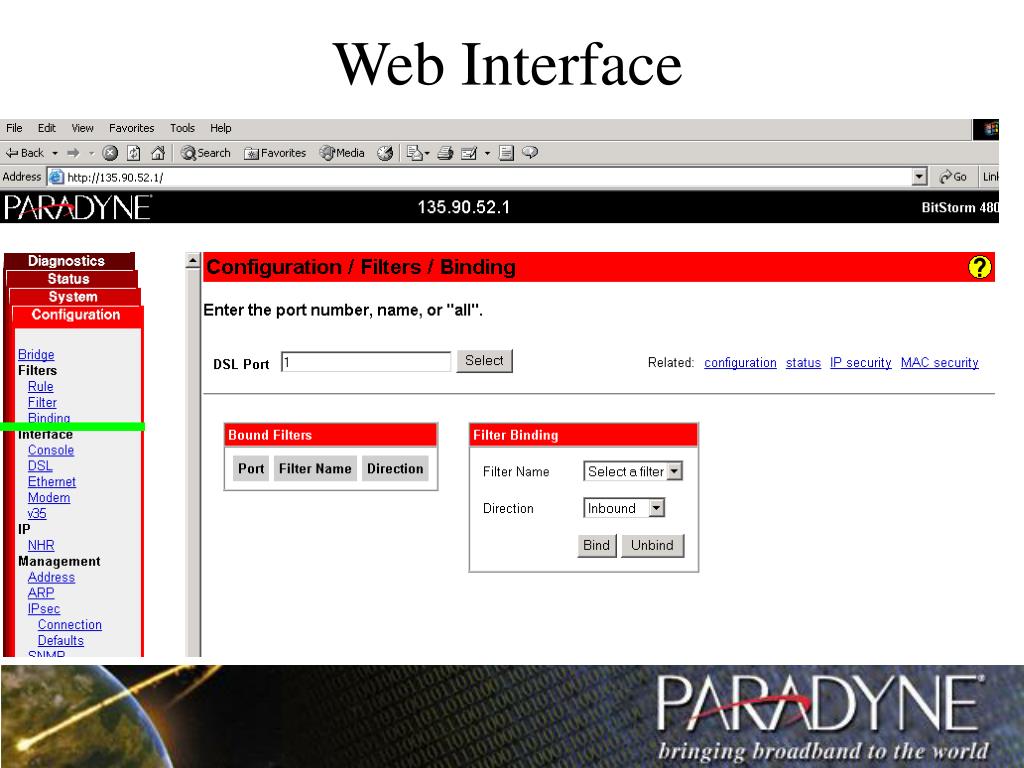Open the Defaults link under IPsec

61,641
